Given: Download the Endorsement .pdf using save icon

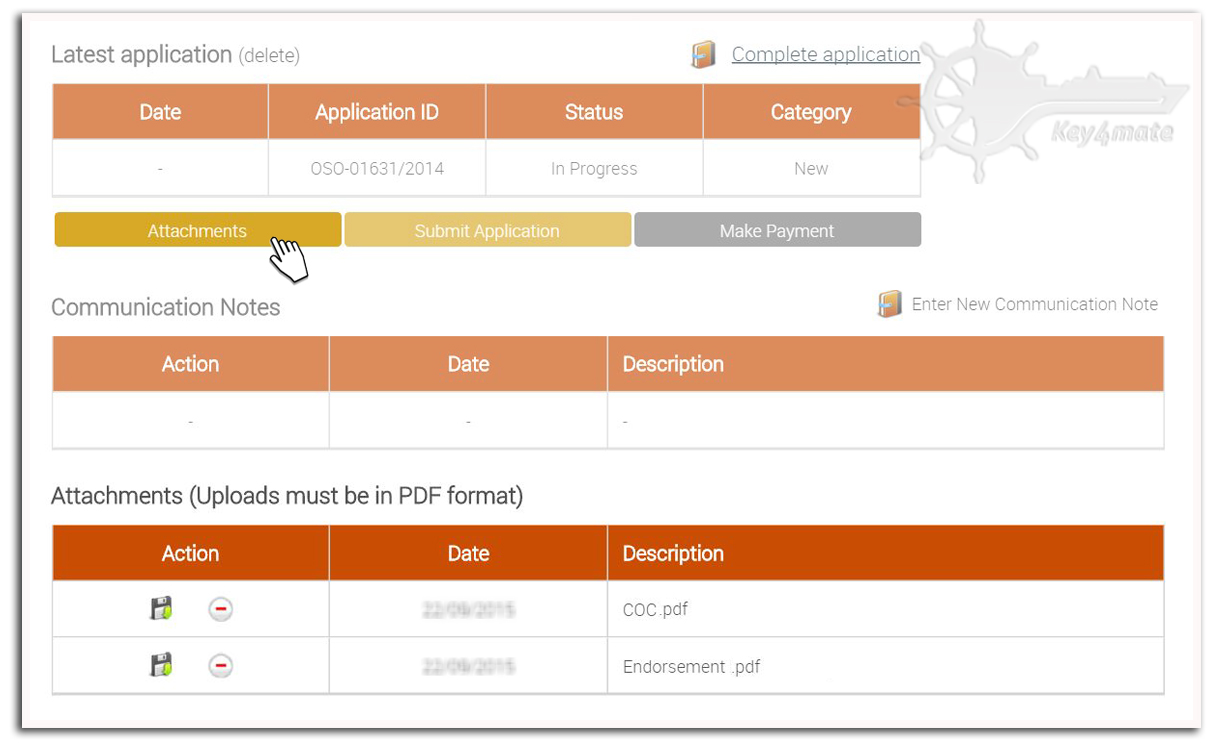Looking at the screenshot, I should pos(161,665).
